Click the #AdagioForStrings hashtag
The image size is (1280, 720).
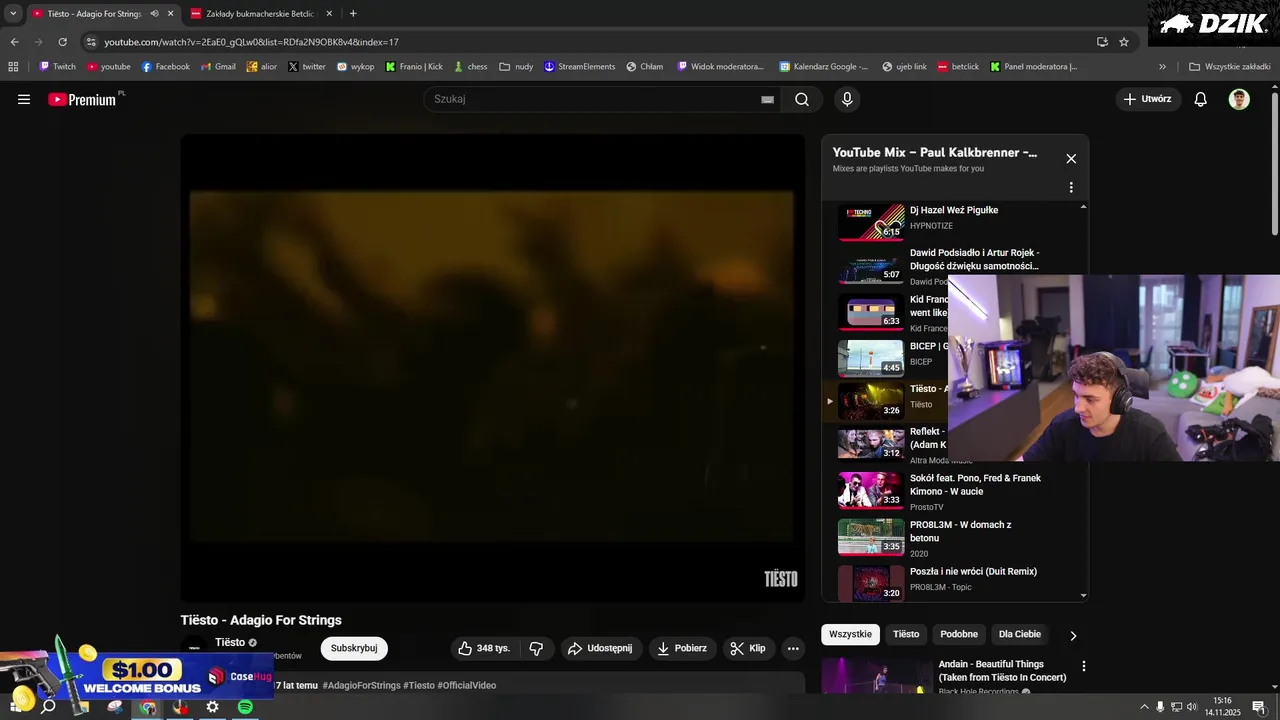pos(359,685)
